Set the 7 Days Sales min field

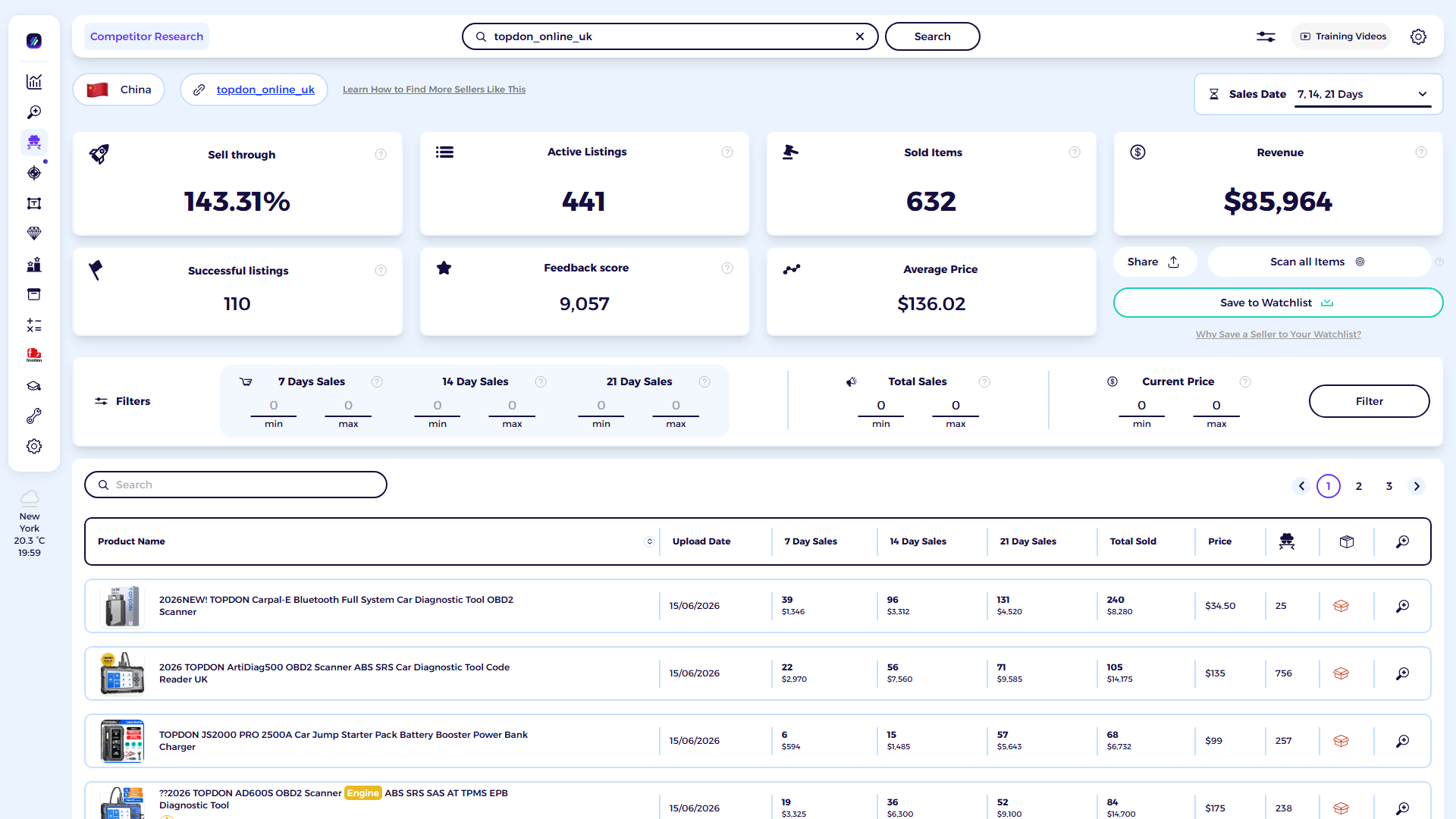tap(274, 406)
